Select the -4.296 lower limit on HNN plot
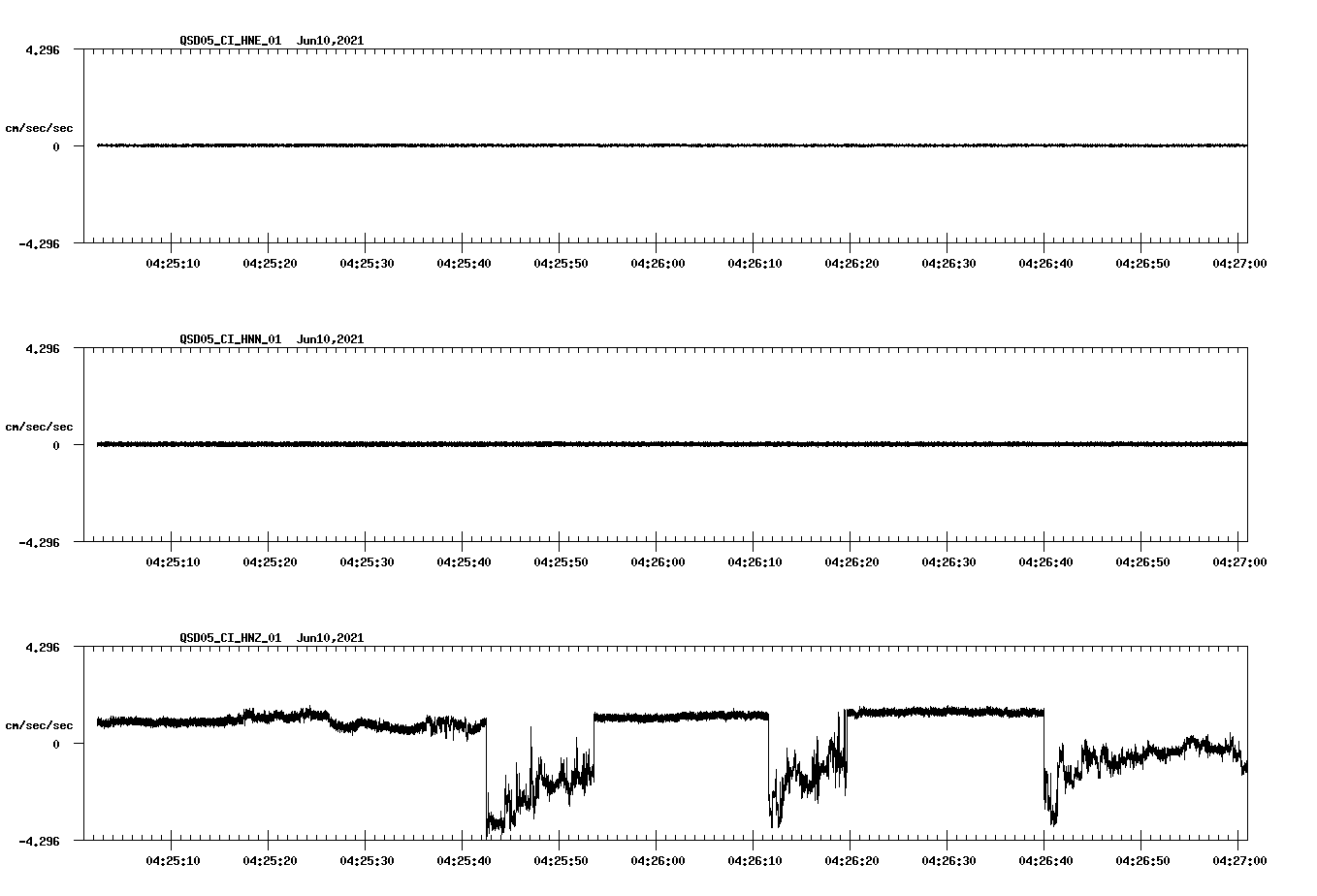 (x=40, y=542)
